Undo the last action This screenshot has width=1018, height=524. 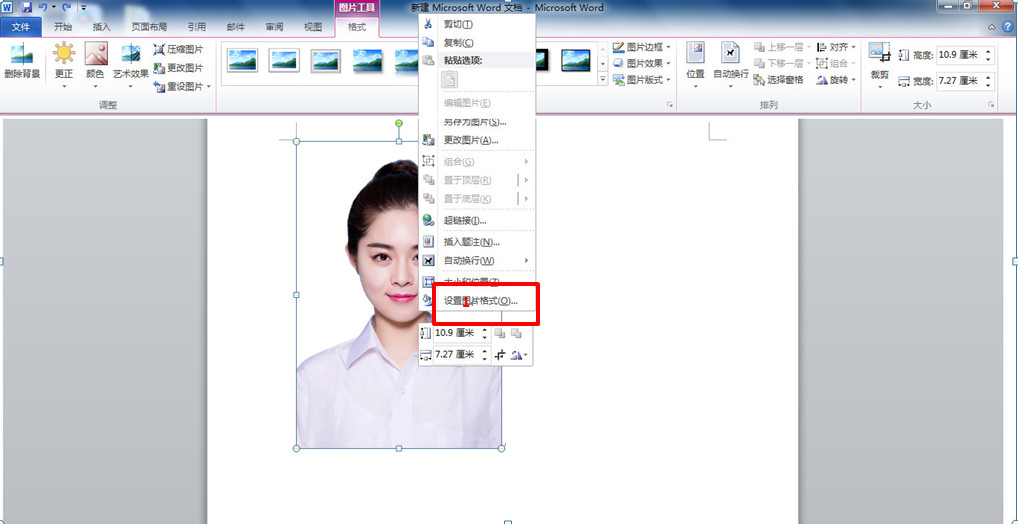pyautogui.click(x=43, y=7)
